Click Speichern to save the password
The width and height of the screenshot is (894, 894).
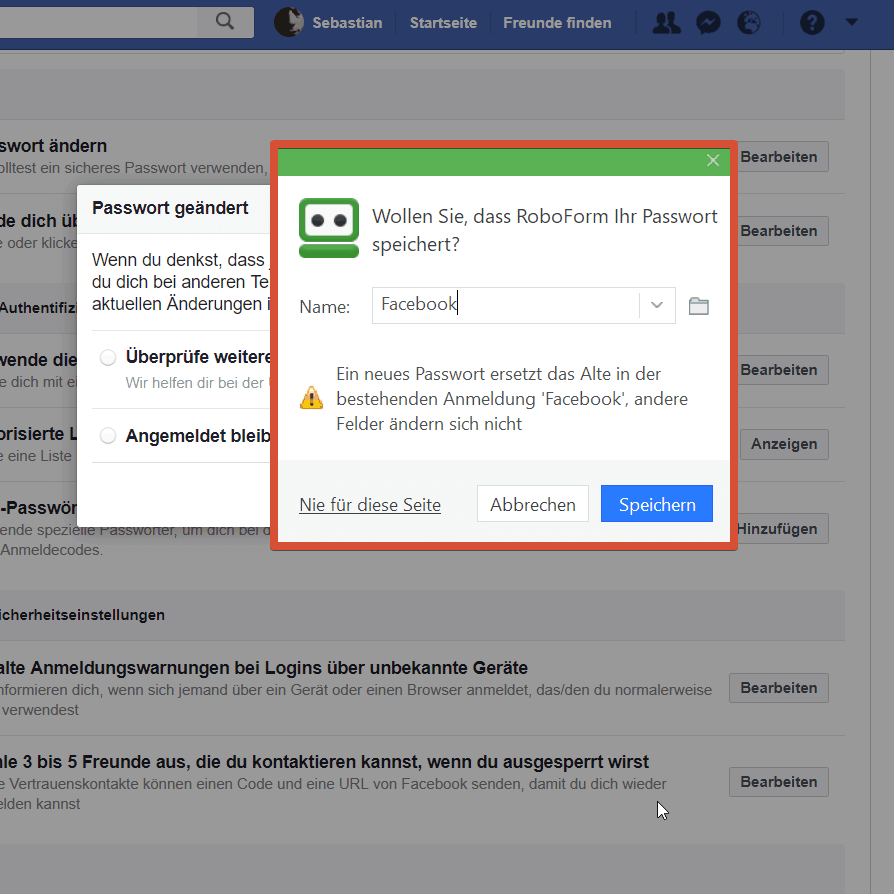click(x=657, y=503)
